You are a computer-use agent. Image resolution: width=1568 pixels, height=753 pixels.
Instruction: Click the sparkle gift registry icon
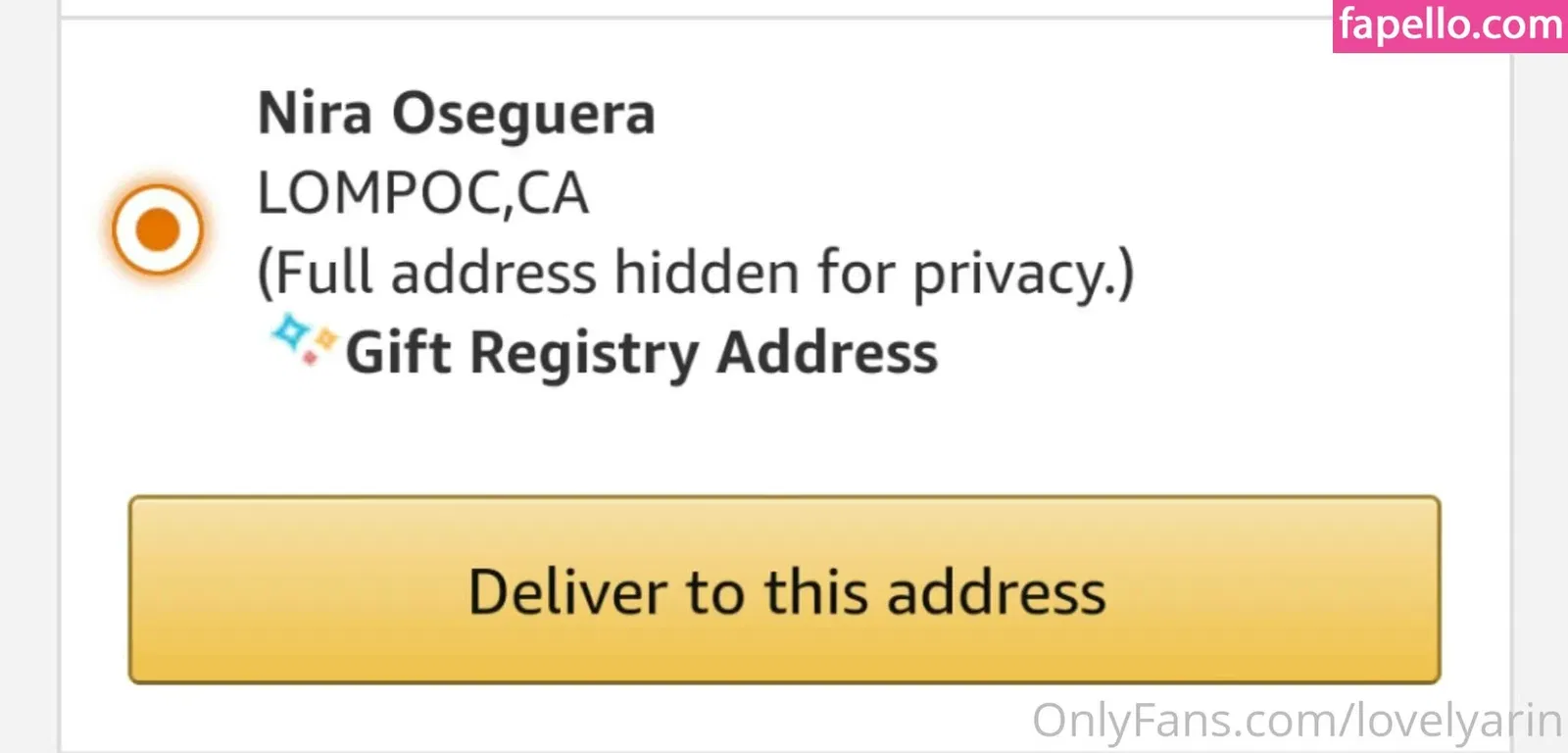(304, 340)
